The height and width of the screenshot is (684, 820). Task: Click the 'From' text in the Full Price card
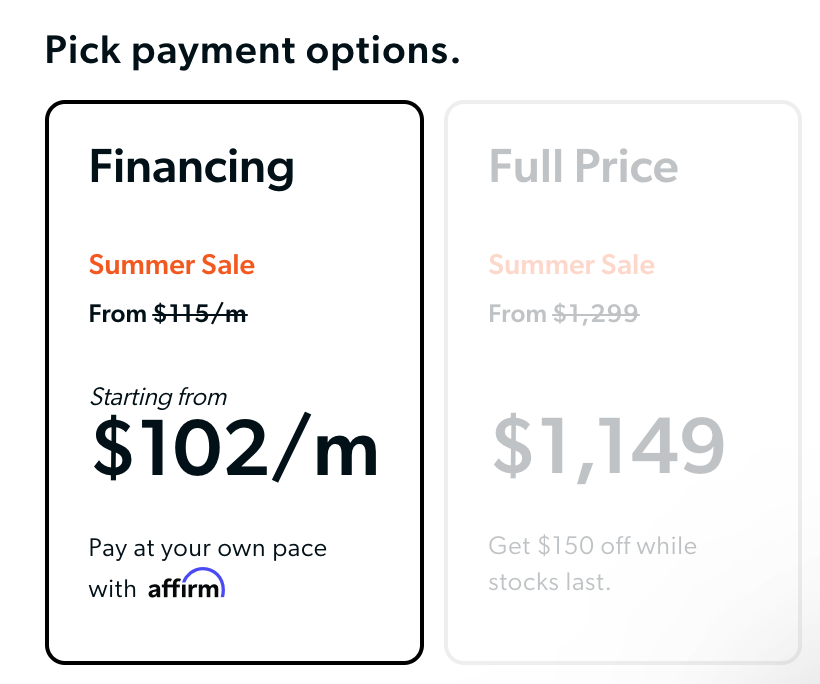(517, 314)
